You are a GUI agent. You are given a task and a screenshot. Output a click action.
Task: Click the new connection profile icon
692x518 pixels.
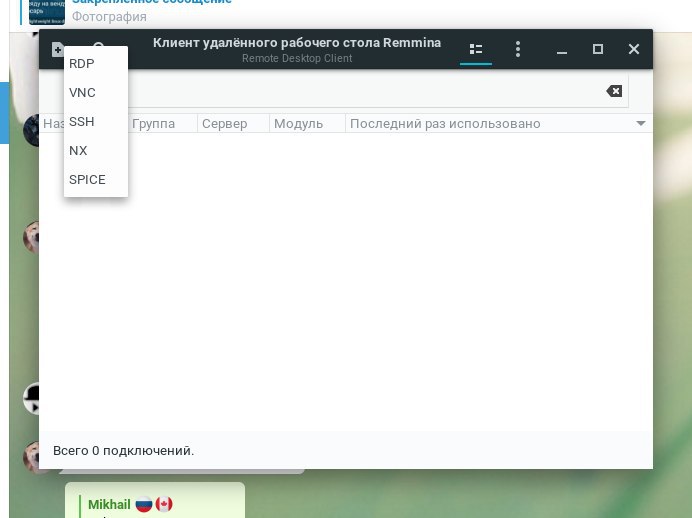click(58, 49)
